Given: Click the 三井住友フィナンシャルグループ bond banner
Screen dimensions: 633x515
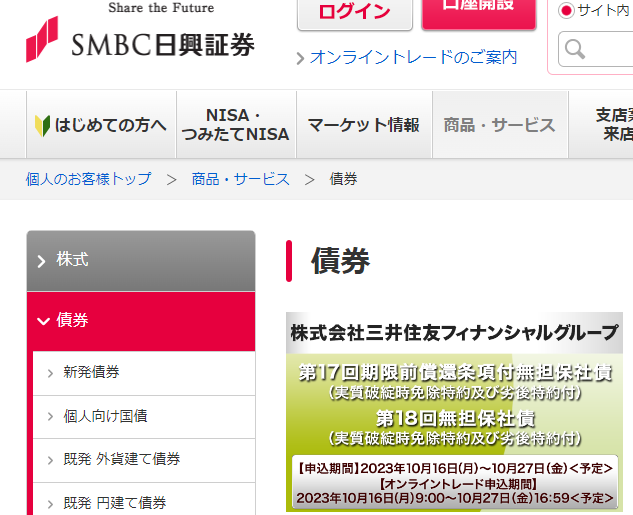Looking at the screenshot, I should [455, 412].
